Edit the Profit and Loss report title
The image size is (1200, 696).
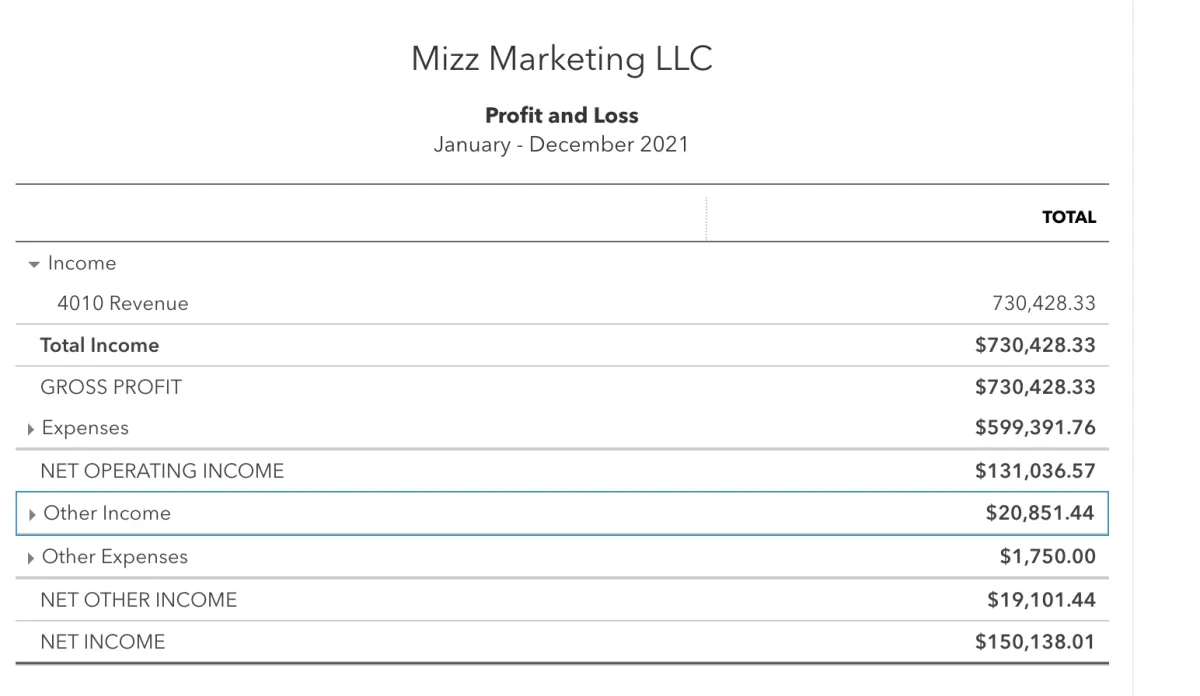pyautogui.click(x=561, y=115)
